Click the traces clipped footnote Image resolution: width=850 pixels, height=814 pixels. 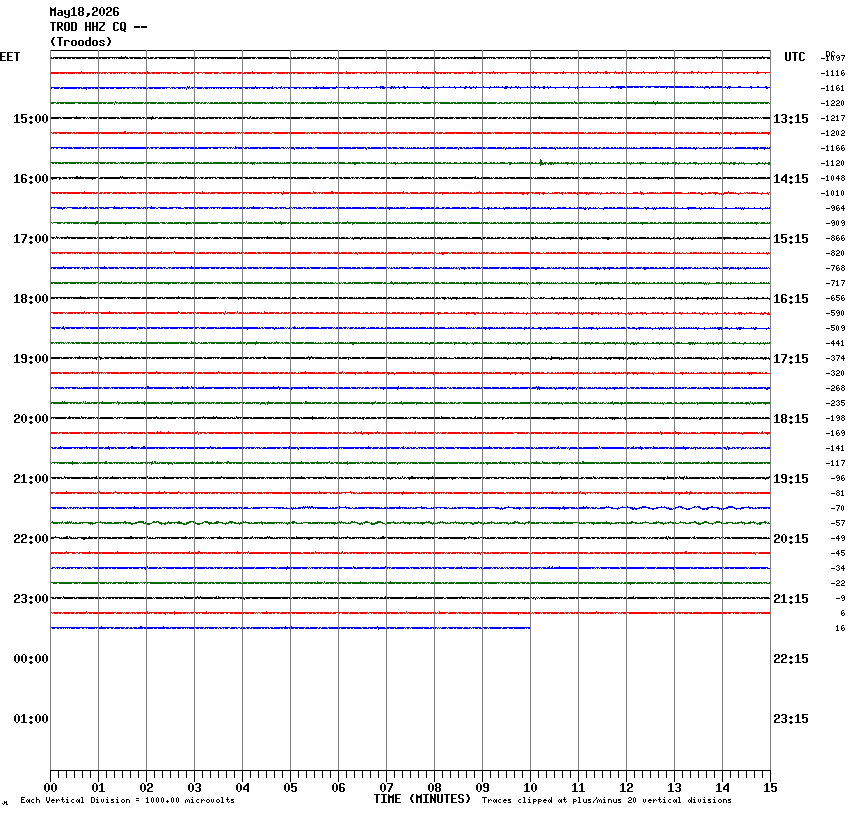(607, 800)
